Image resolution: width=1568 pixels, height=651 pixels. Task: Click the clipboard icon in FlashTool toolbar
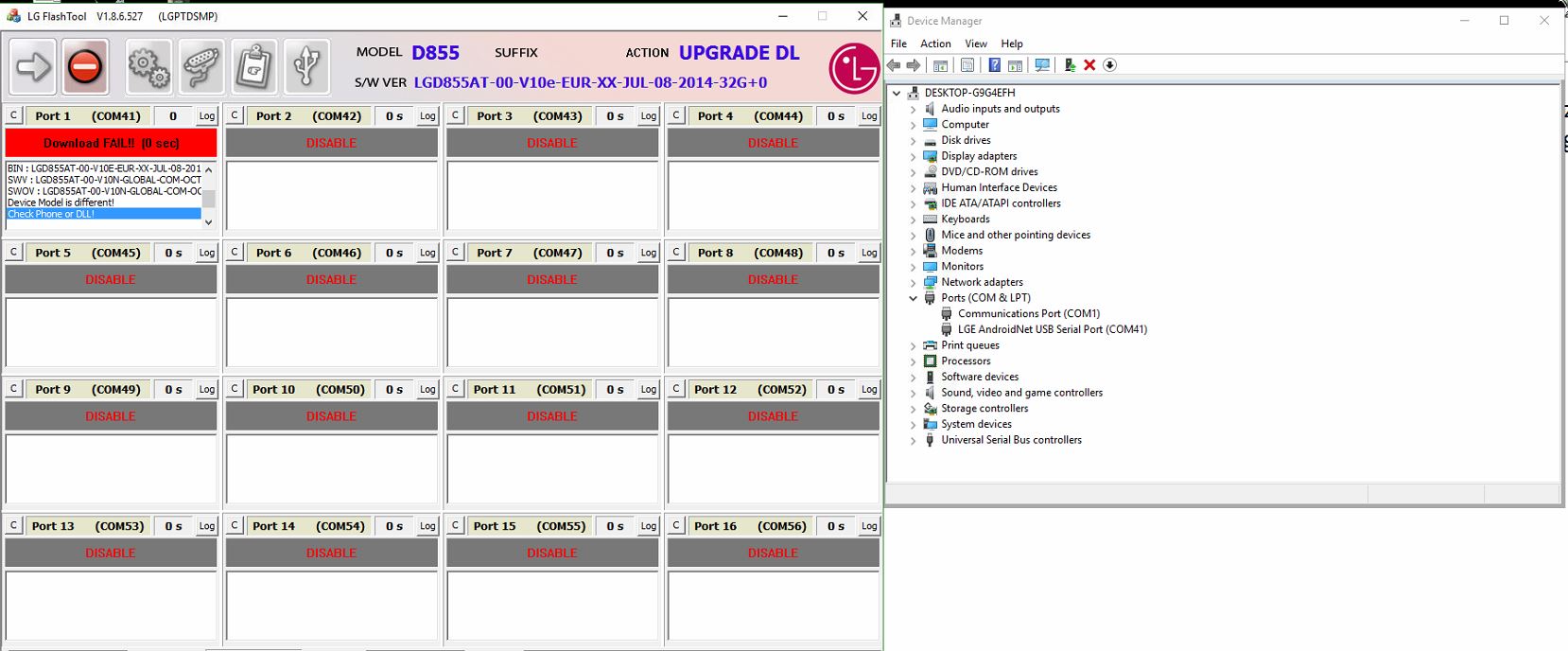pos(253,67)
